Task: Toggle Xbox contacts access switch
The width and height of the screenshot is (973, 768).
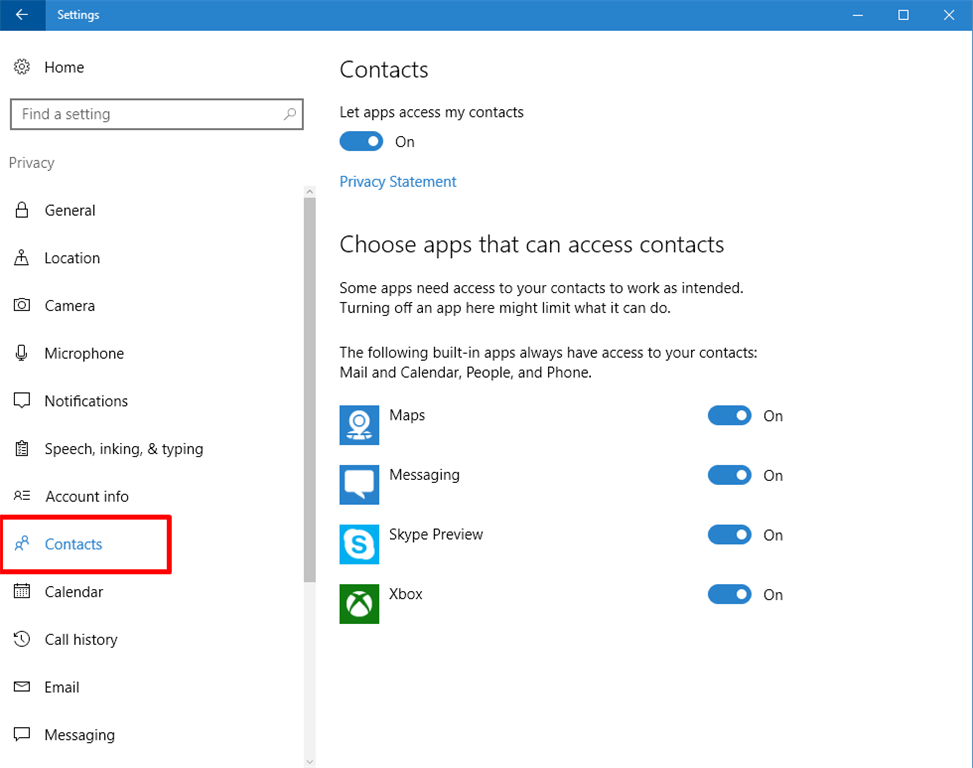Action: [x=729, y=595]
